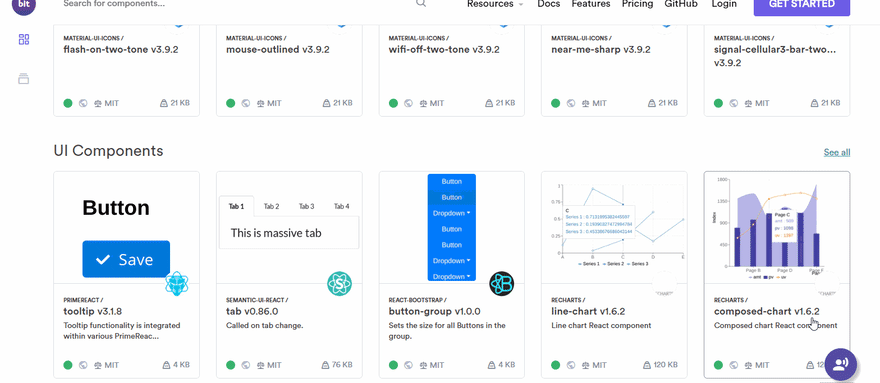The image size is (880, 383).
Task: Open the Docs menu item
Action: (x=548, y=4)
